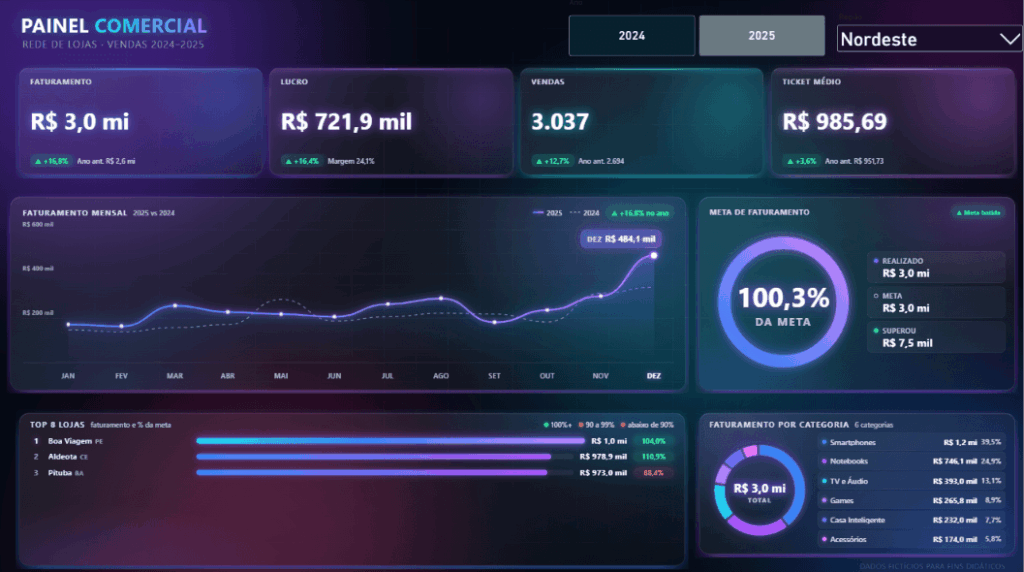Click the Faturamento value R$ 3,0 mi

point(80,121)
